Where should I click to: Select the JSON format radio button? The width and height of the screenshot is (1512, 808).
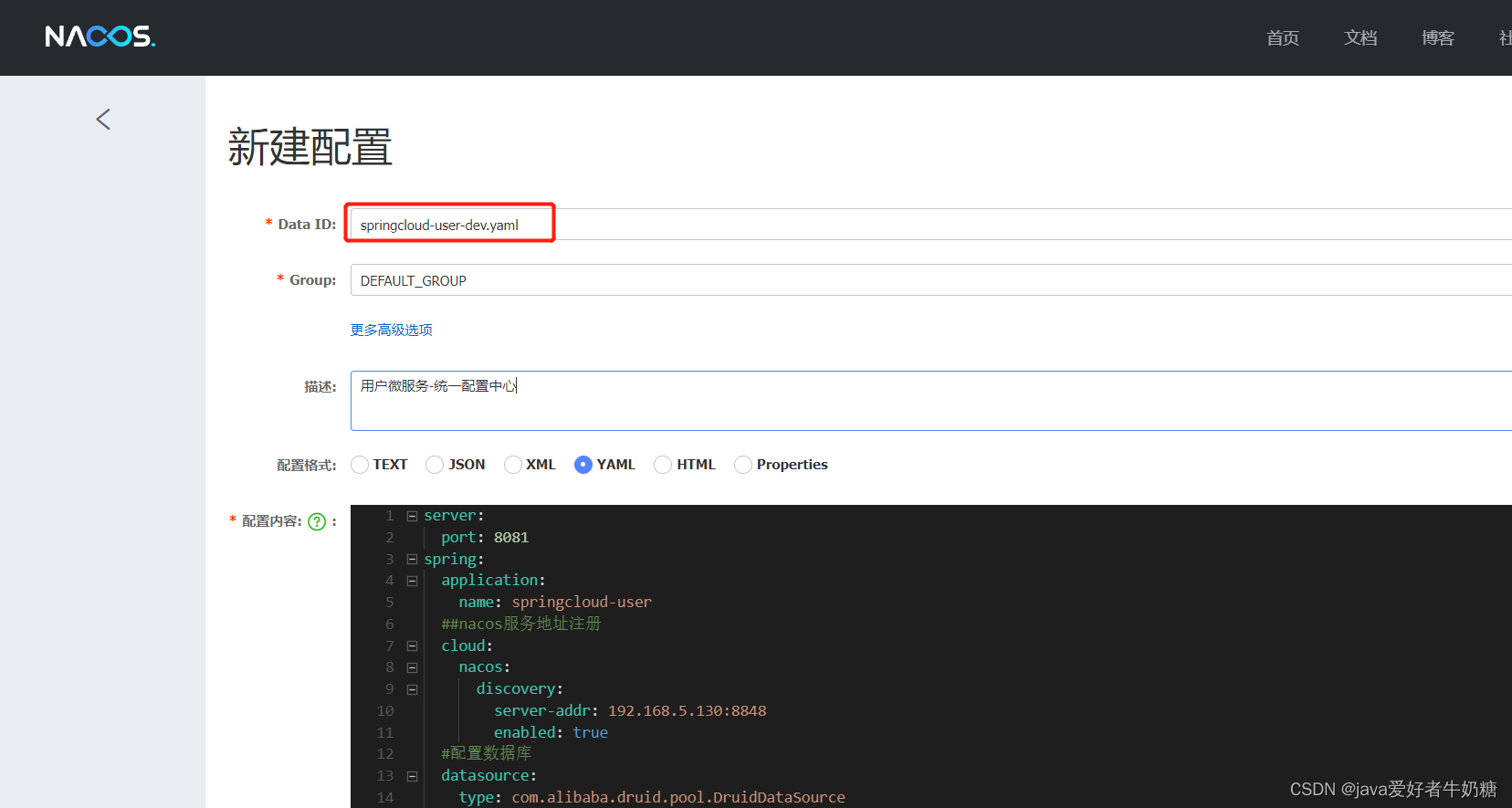point(436,465)
